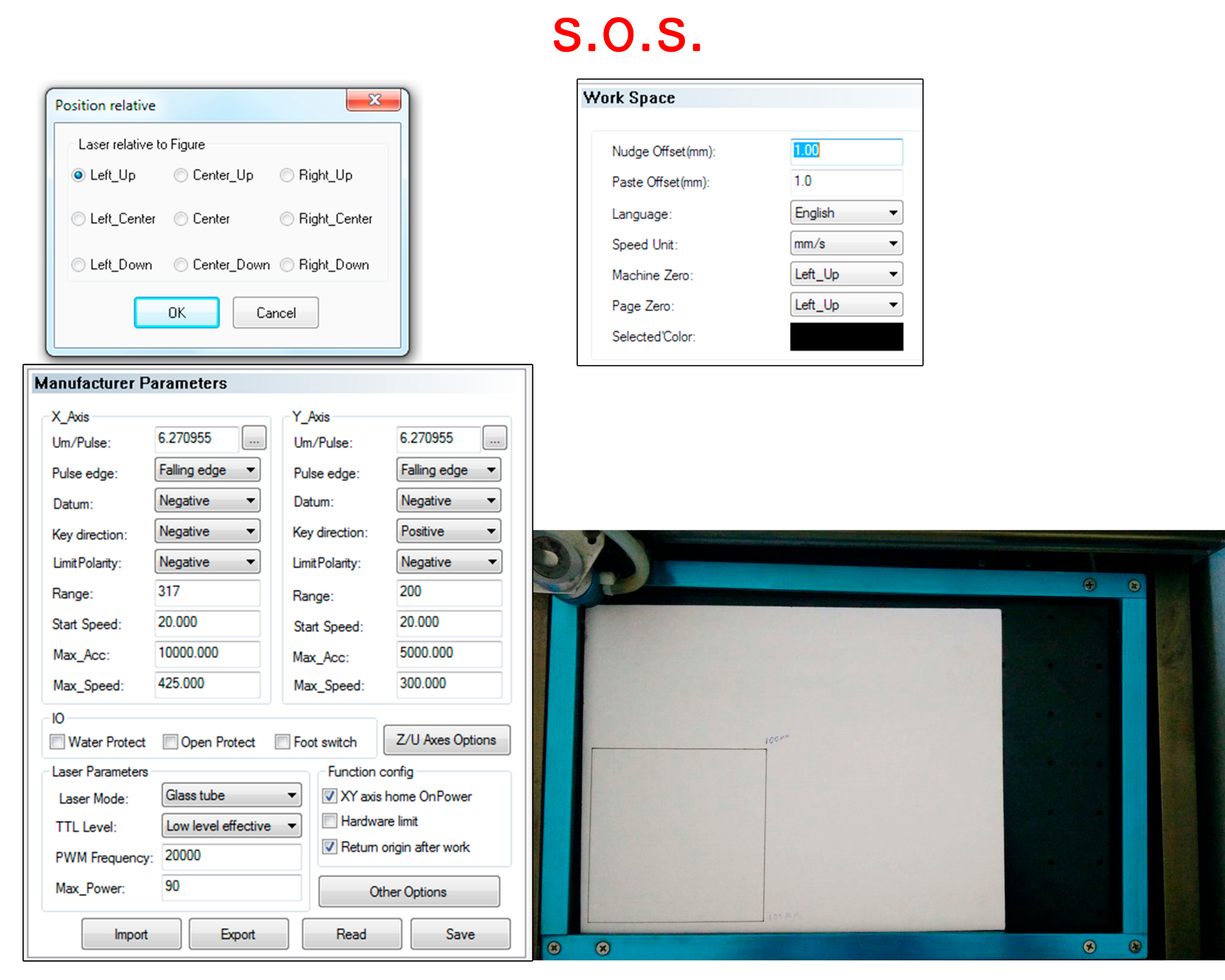Uncheck XY axis home OnPower

tap(330, 796)
